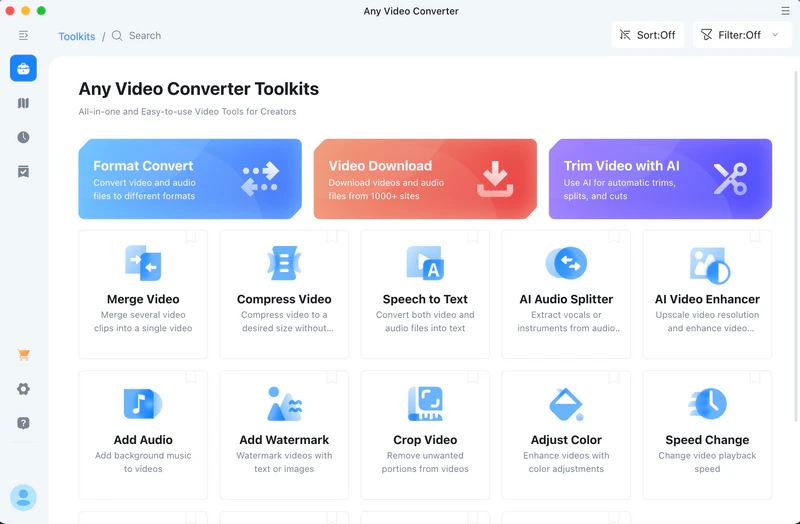Expand the Filter:Off dropdown
Screen dimensions: 800x524
point(742,35)
